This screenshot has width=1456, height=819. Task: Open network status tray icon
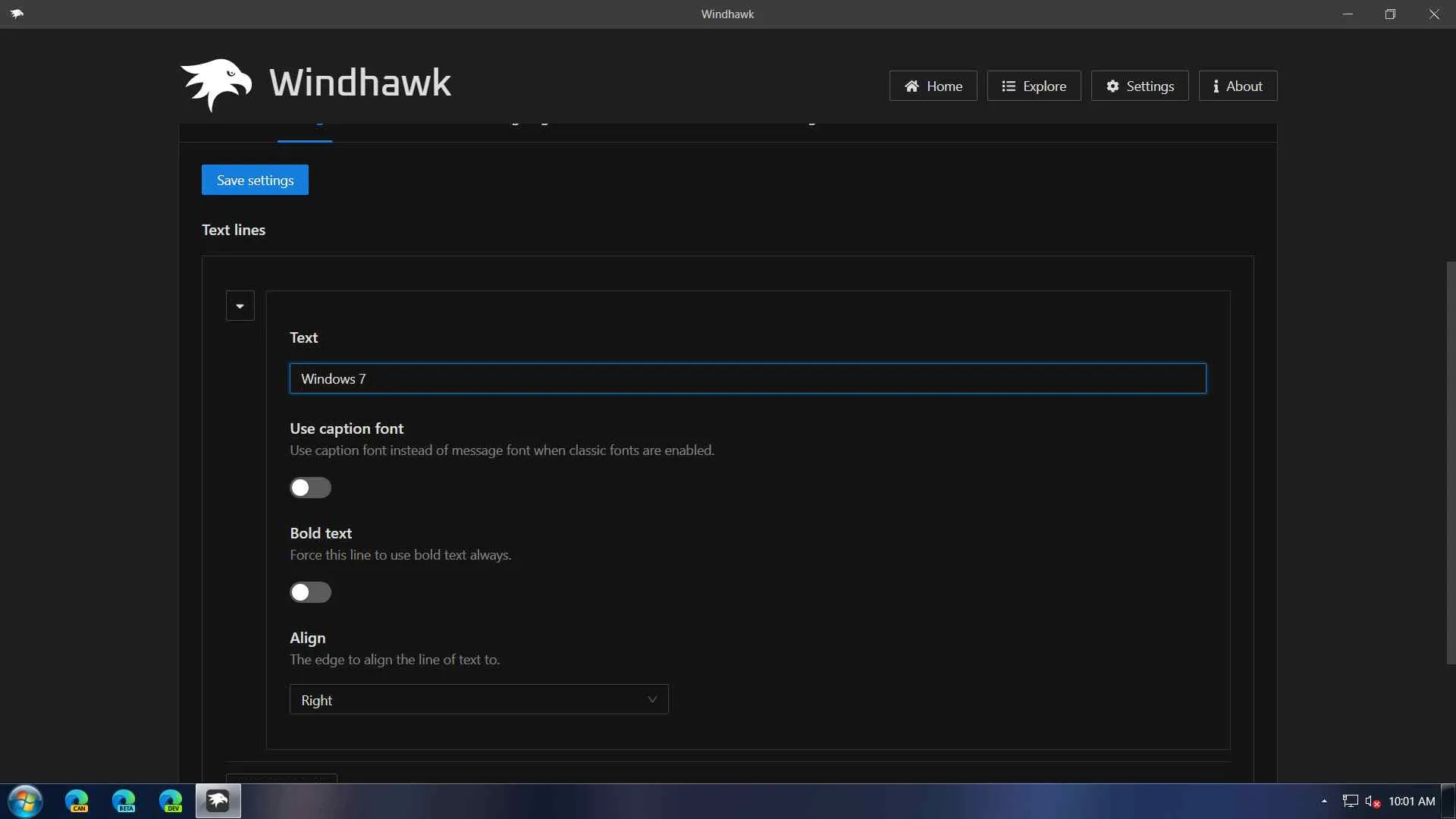[x=1350, y=801]
